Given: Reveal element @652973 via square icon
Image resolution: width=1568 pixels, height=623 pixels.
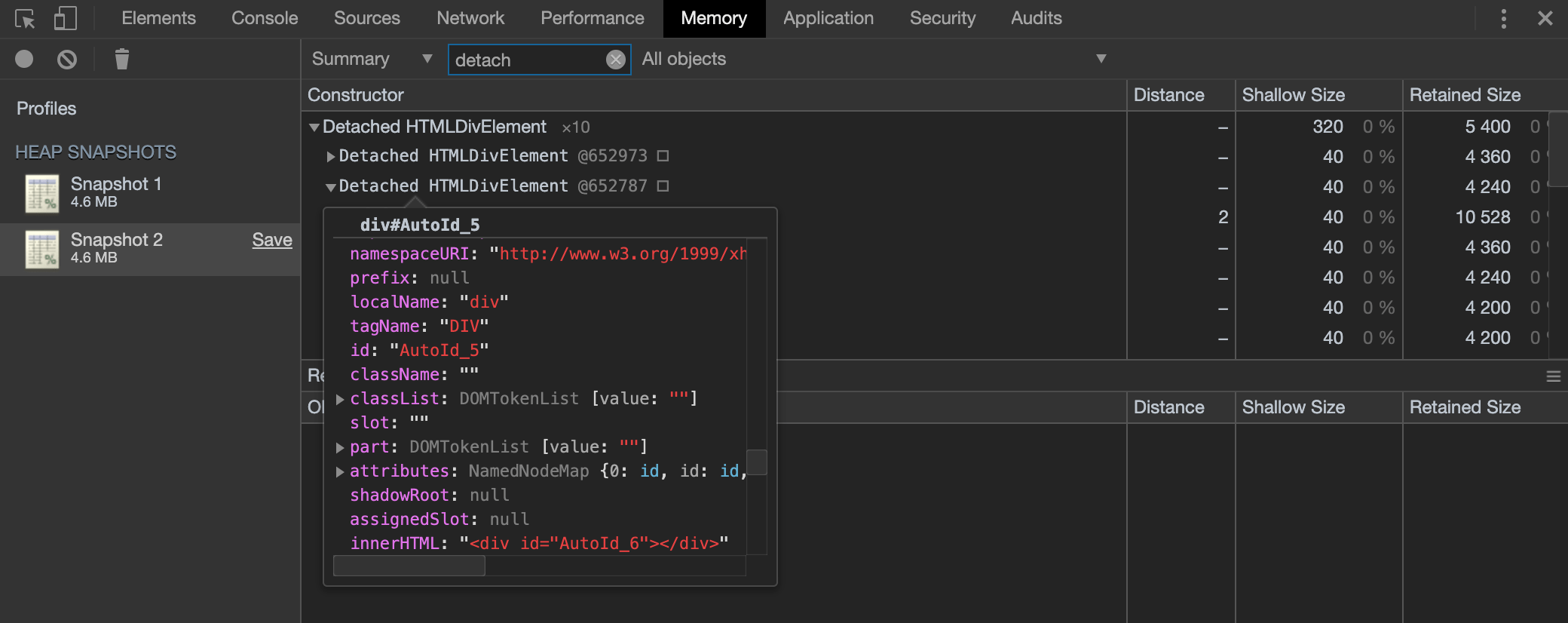Looking at the screenshot, I should click(x=663, y=156).
